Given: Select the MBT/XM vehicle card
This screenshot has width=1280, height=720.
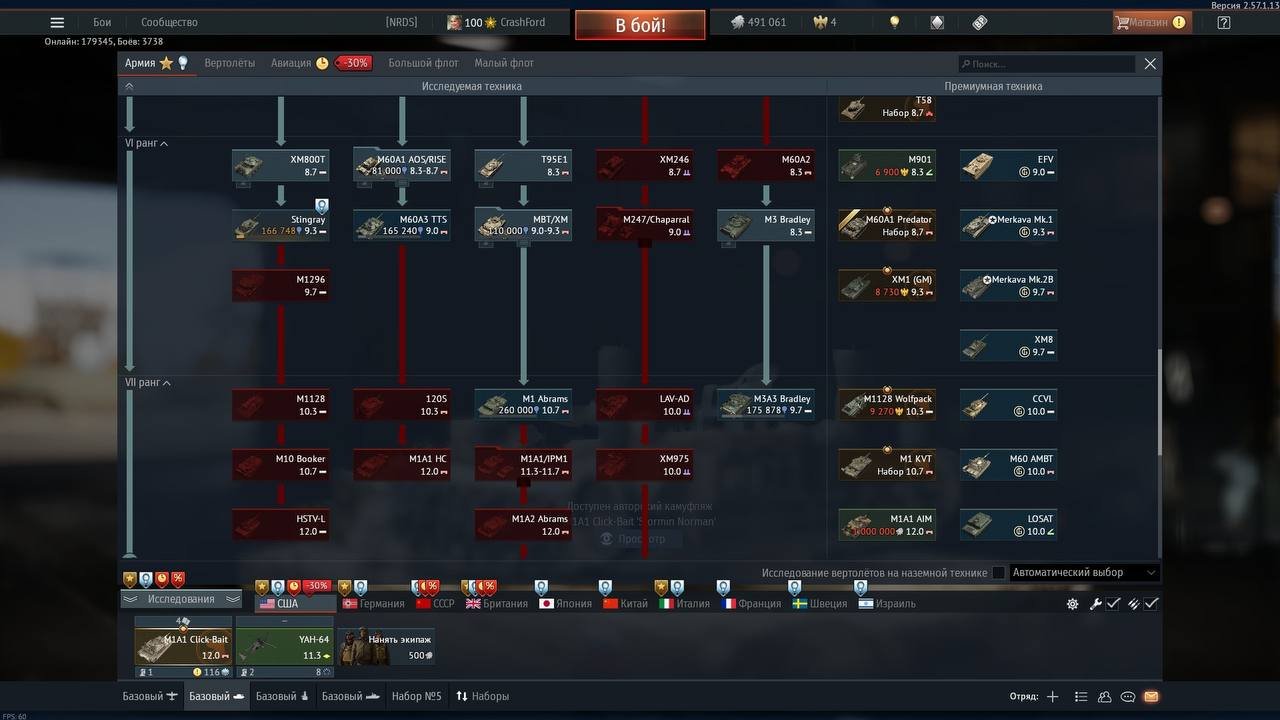Looking at the screenshot, I should (523, 225).
